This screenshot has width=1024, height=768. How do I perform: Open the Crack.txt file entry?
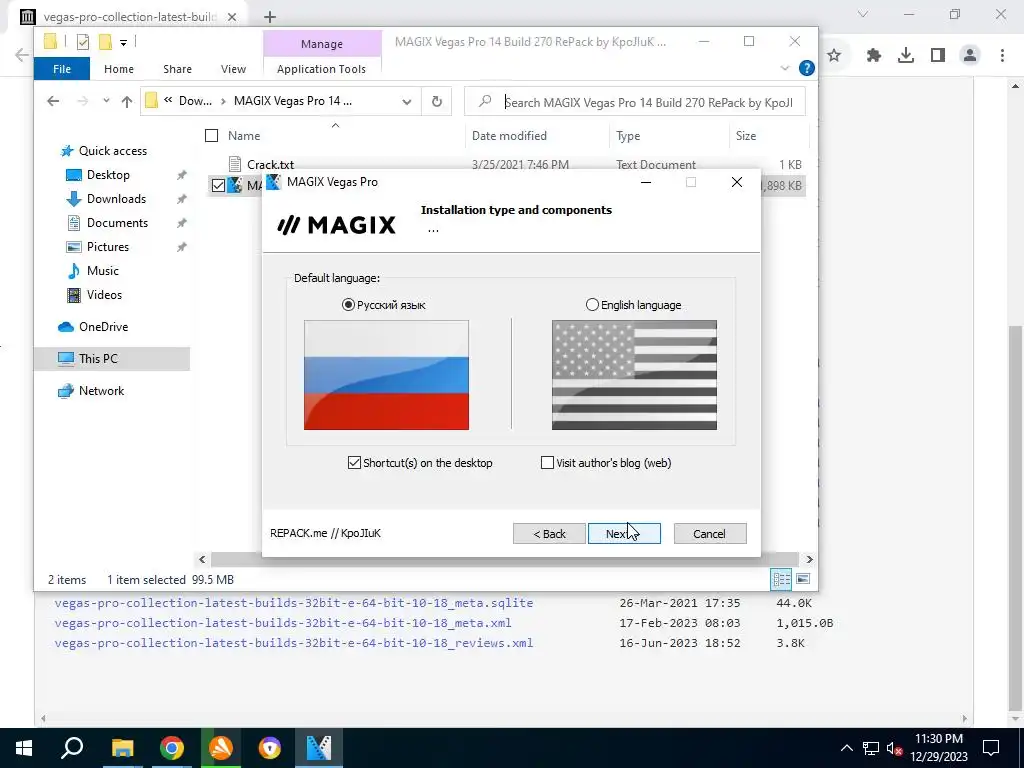(x=270, y=165)
